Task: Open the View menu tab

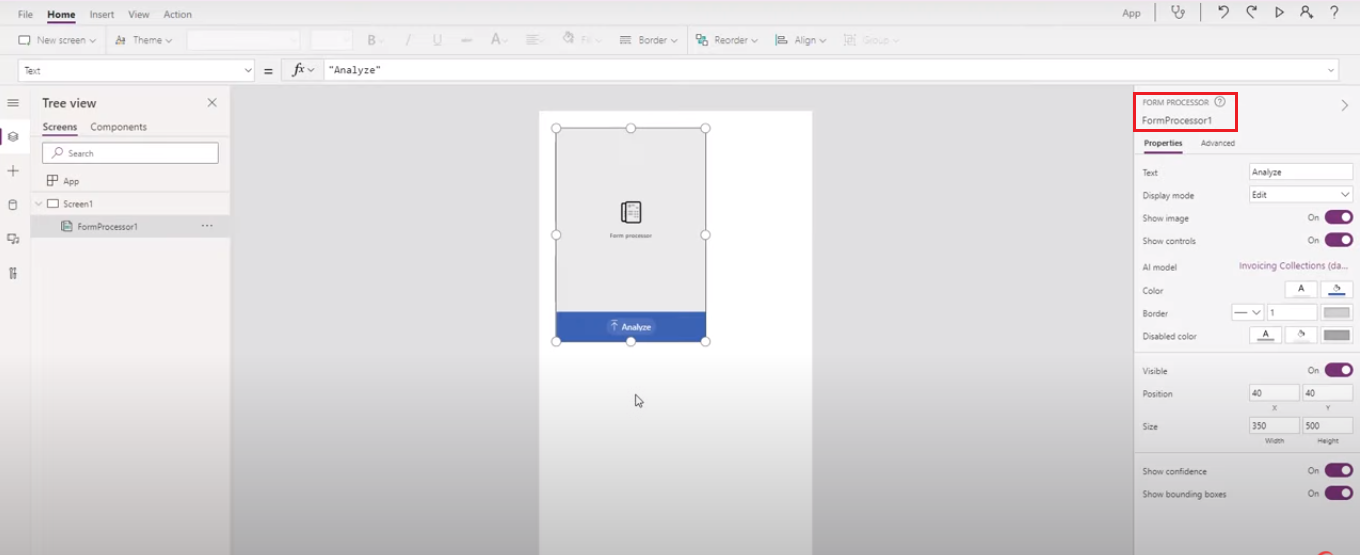Action: point(139,14)
